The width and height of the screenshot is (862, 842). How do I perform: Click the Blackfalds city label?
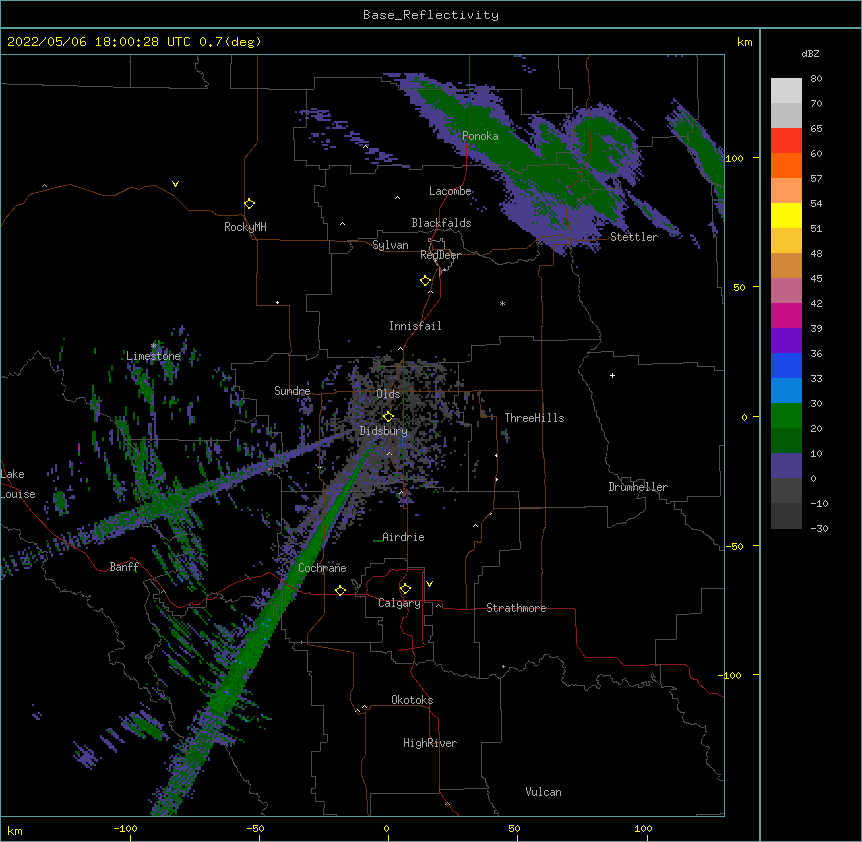pyautogui.click(x=441, y=223)
